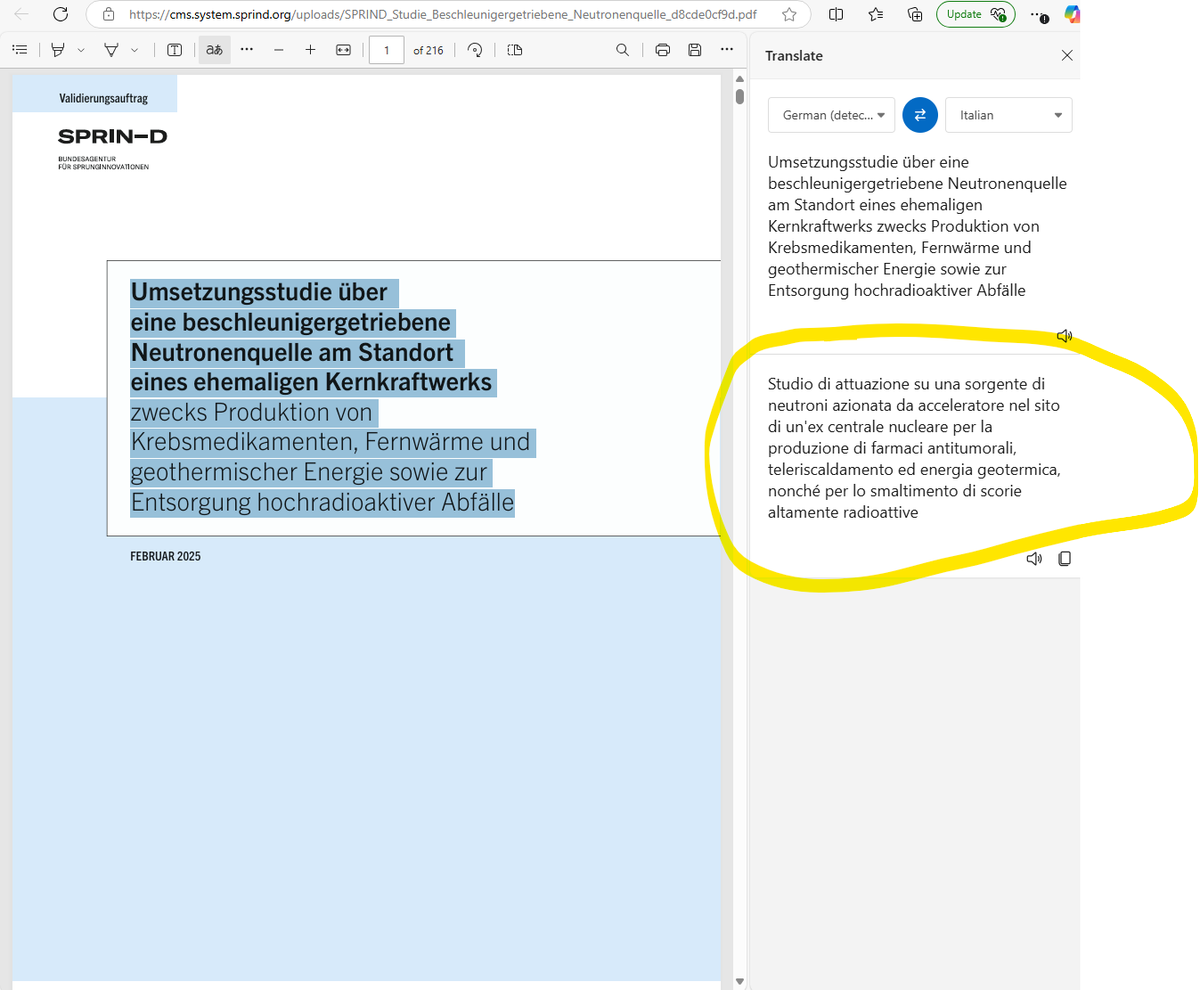Toggle the PDF translate tool

(214, 50)
